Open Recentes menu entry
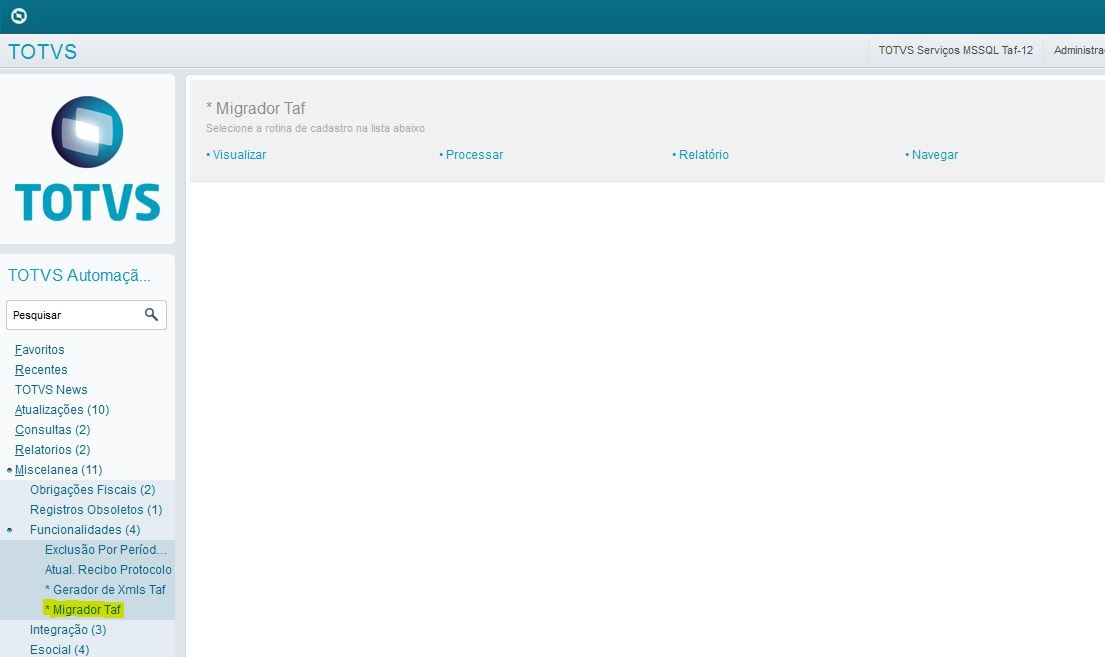 (41, 369)
